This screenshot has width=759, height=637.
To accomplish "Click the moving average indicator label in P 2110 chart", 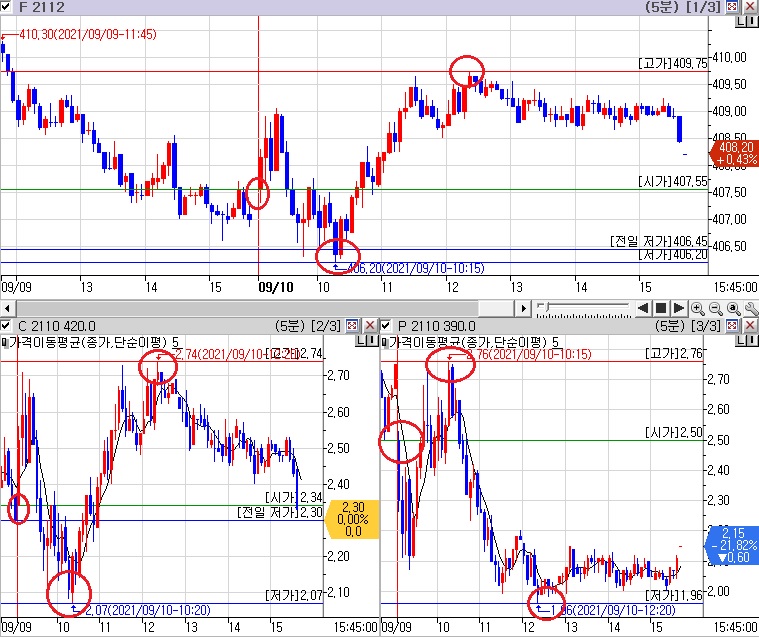I will click(x=474, y=343).
